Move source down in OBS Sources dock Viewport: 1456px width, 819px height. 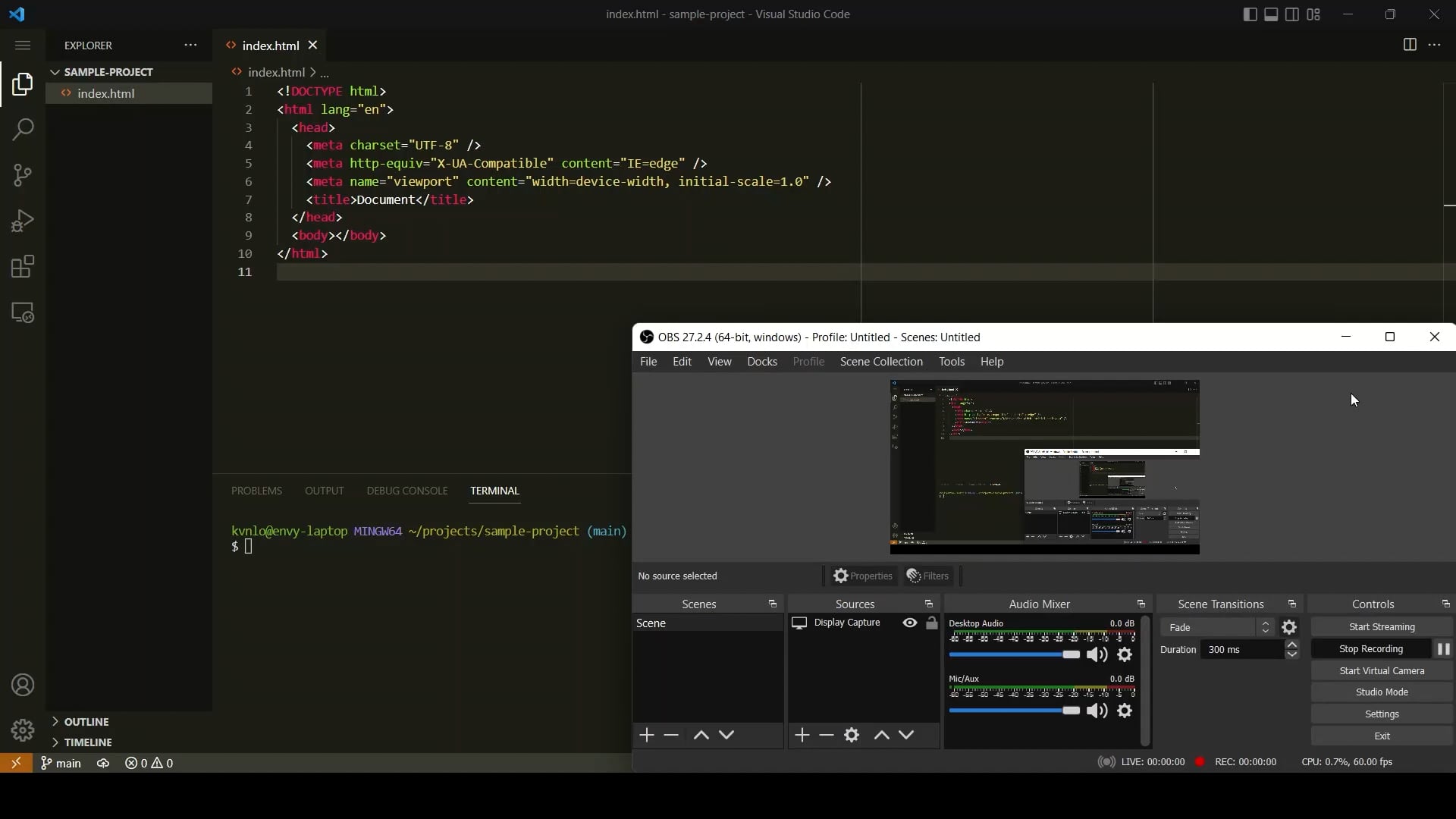click(x=906, y=735)
